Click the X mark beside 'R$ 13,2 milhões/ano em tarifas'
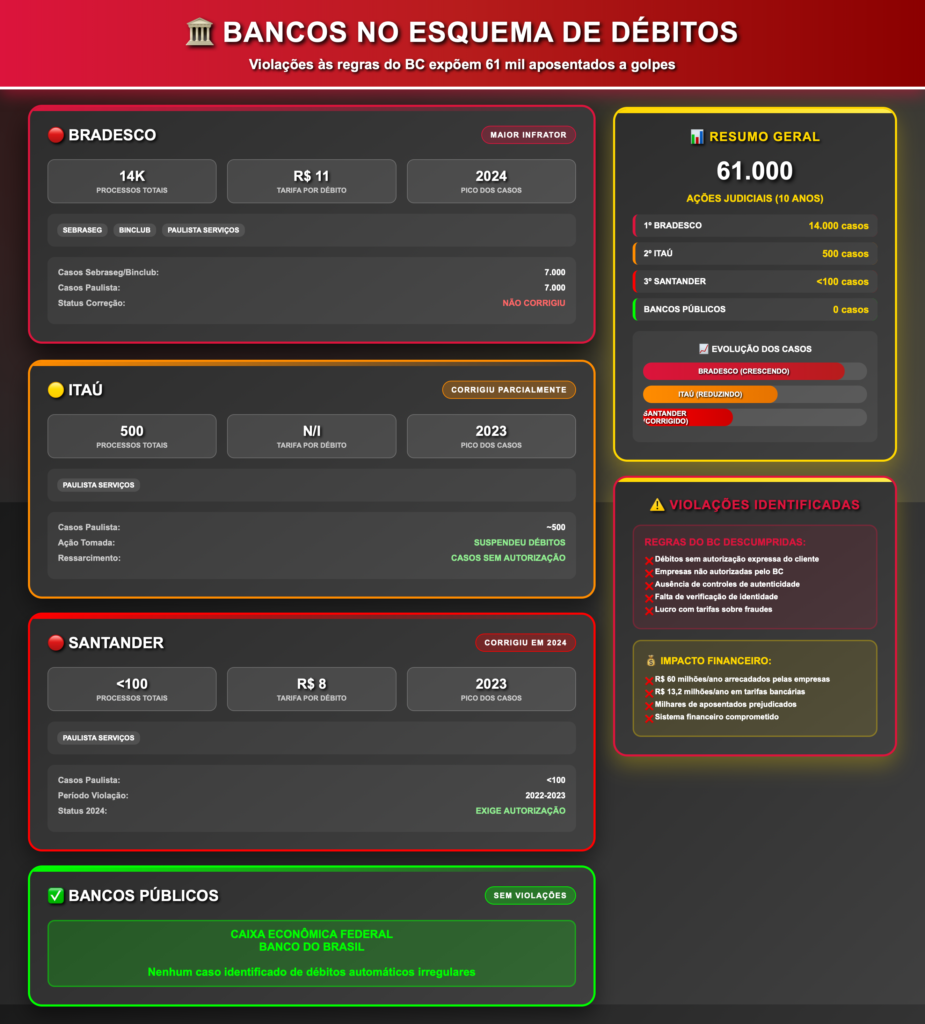 click(x=649, y=693)
